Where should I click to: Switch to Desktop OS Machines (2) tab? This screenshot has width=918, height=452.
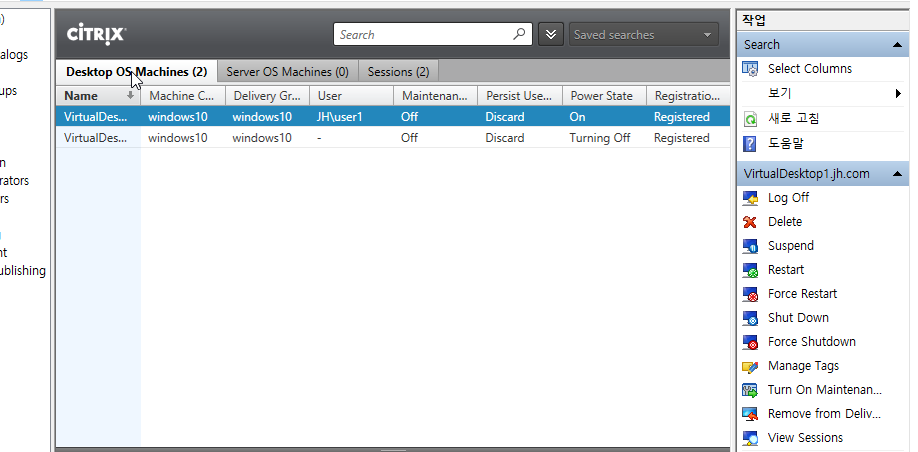(136, 72)
